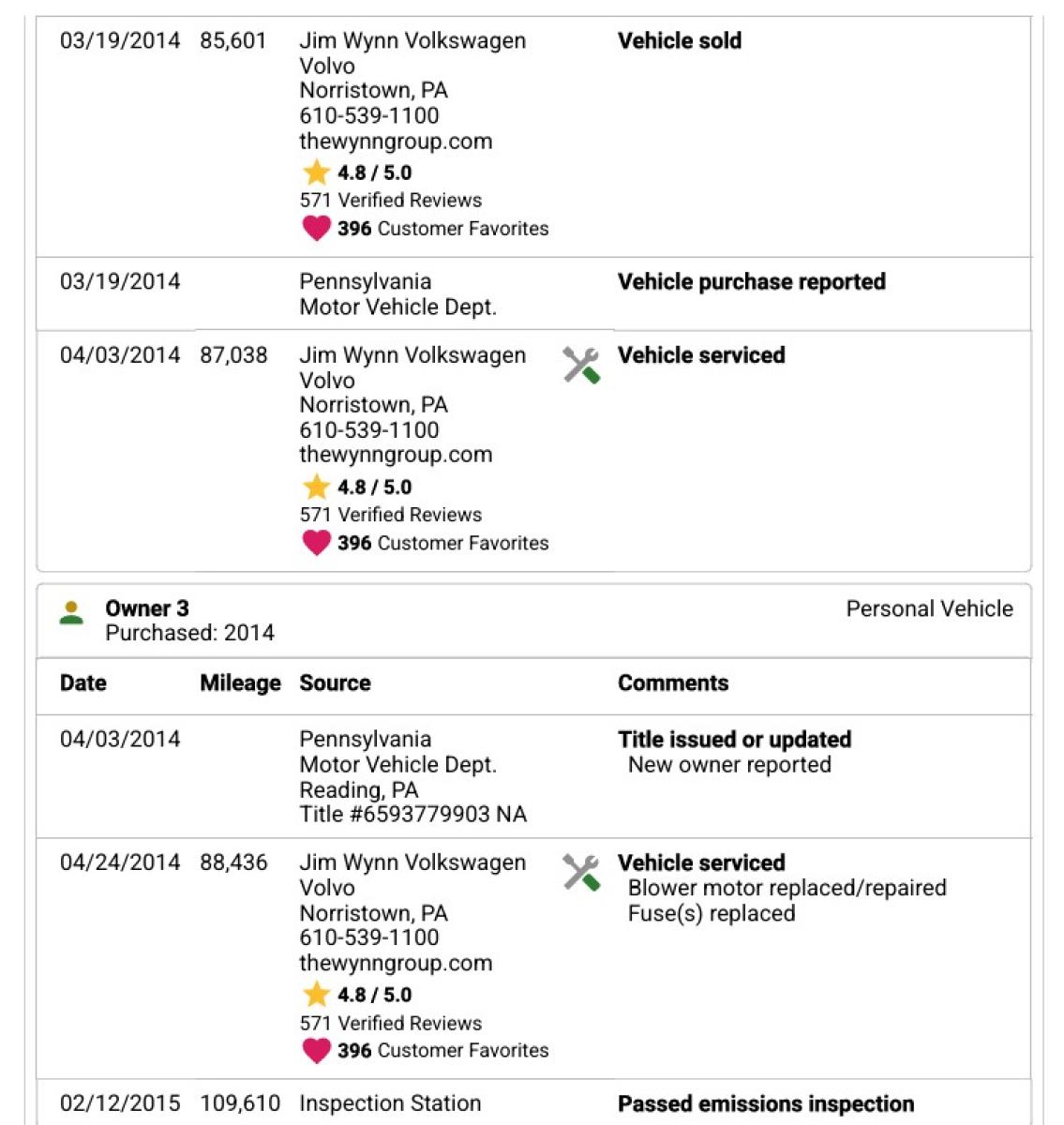Image resolution: width=1064 pixels, height=1125 pixels.
Task: Click 396 Customer Favorites in 04/24/2014 entry
Action: point(443,1050)
